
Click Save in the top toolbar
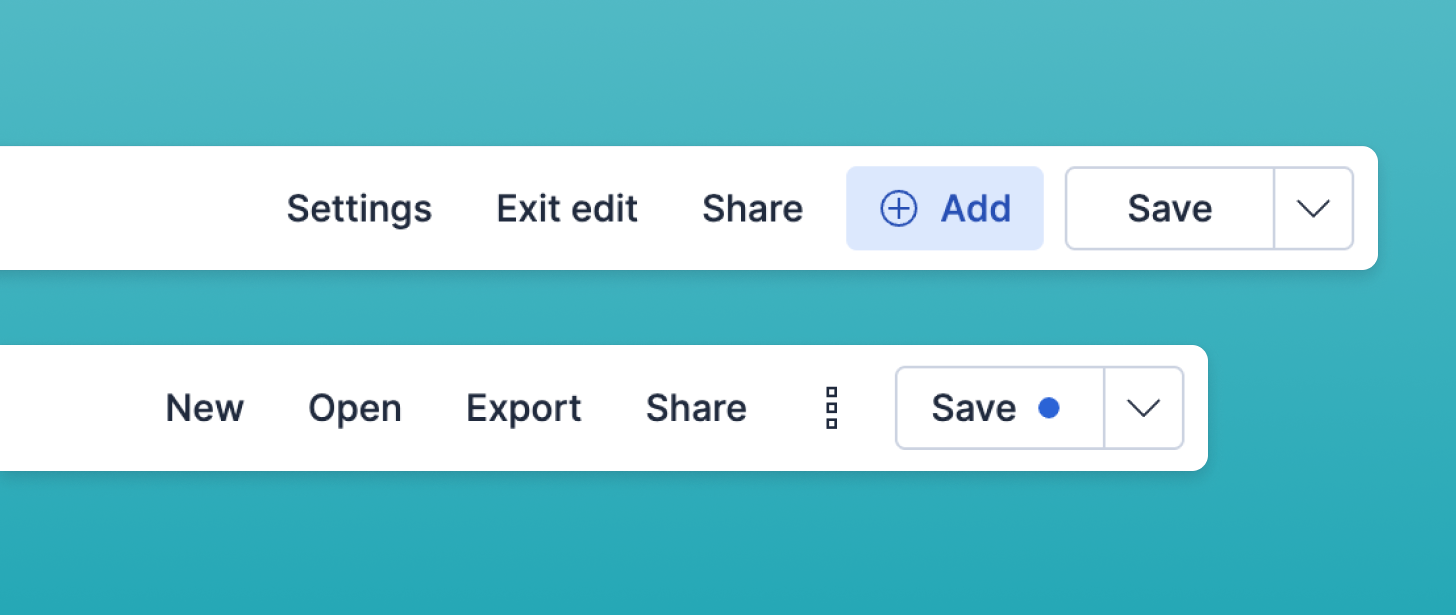pyautogui.click(x=1169, y=209)
